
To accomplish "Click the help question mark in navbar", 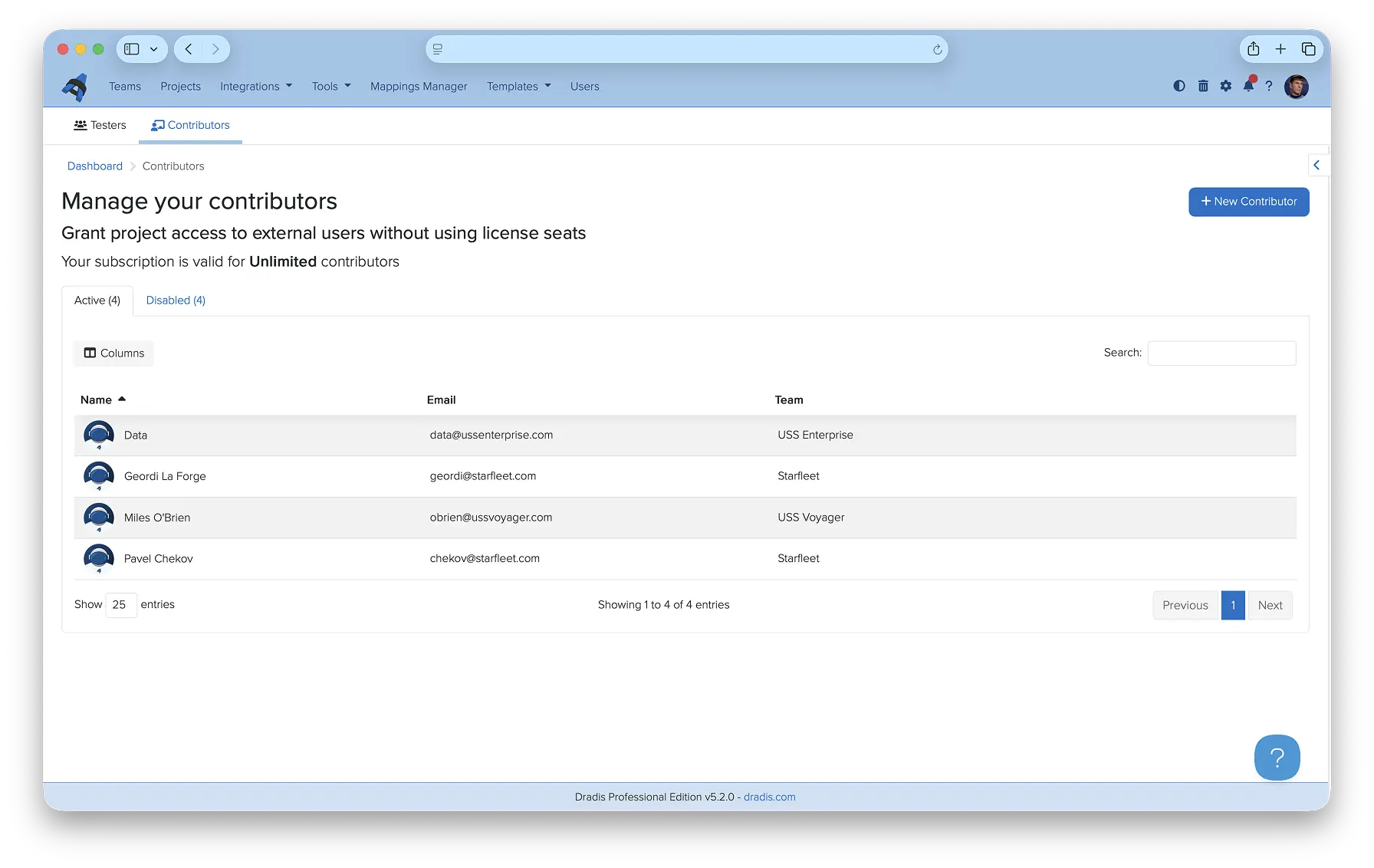I will pos(1269,86).
